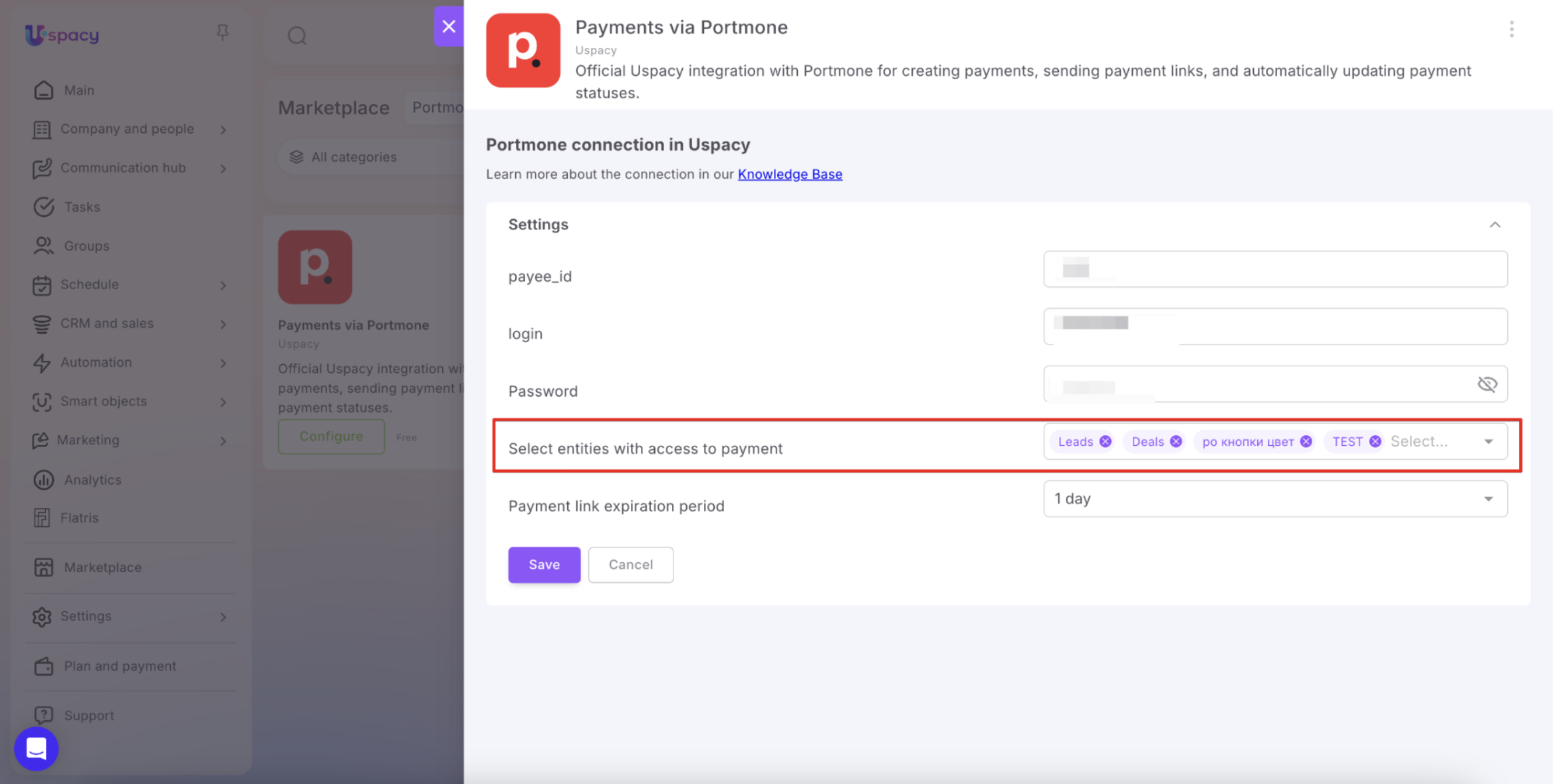
Task: Click the Portmone app logo in header
Action: 523,50
